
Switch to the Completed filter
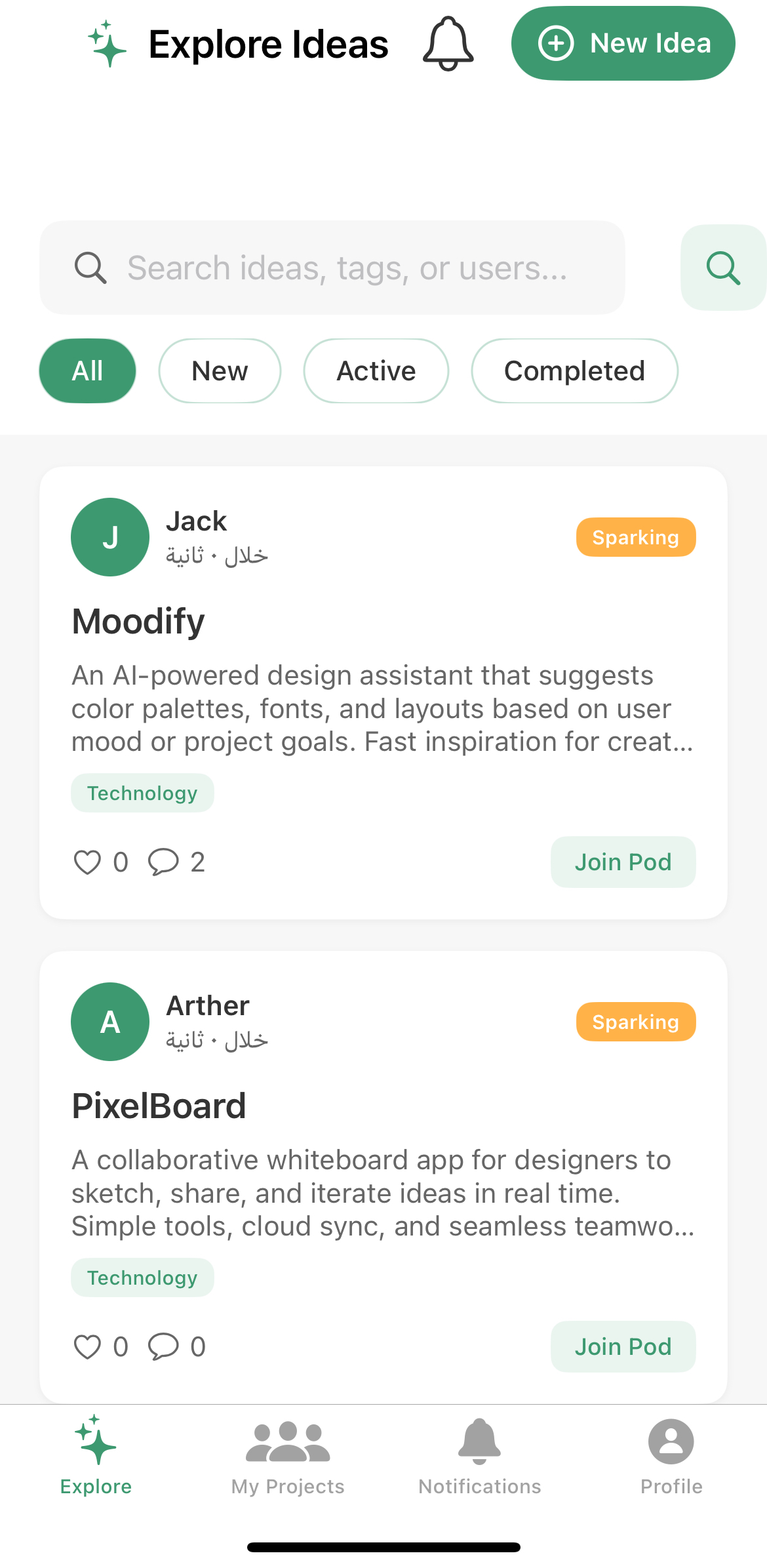[574, 371]
